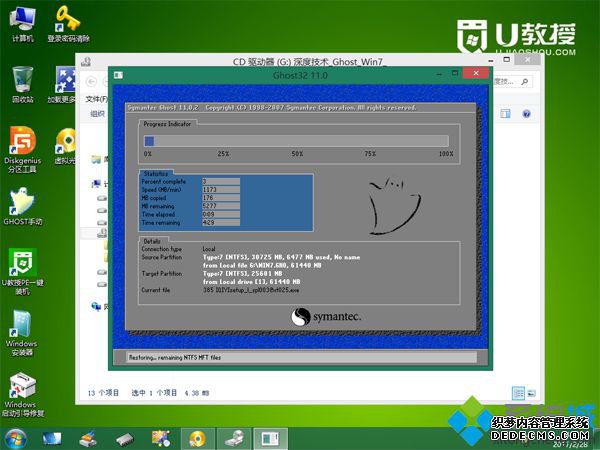Open the 计算机 desktop icon

[23, 24]
